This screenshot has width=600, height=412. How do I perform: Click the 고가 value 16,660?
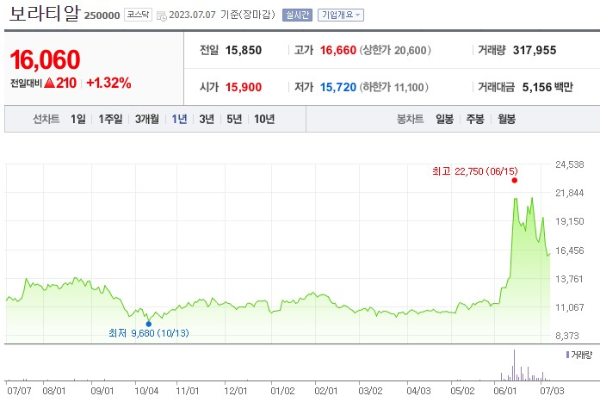coord(338,50)
